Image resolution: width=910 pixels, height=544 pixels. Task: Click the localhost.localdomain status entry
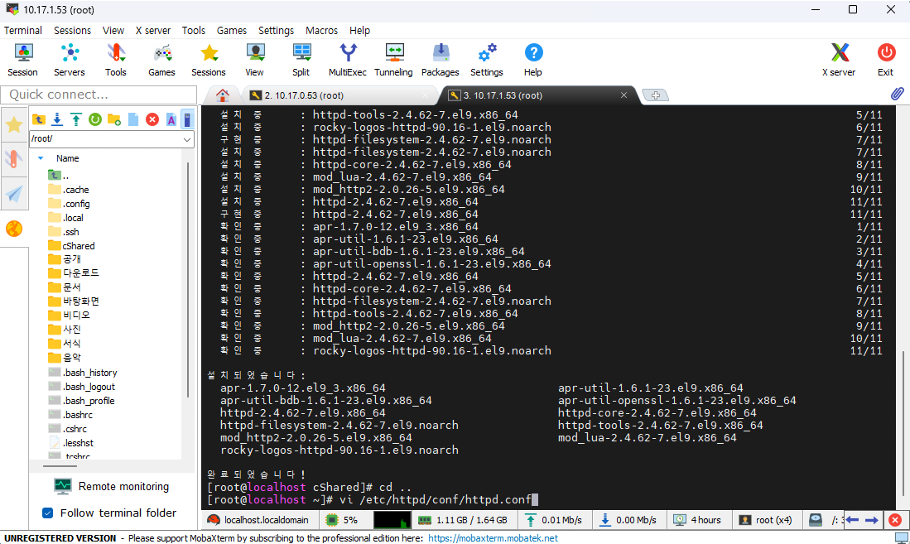coord(259,520)
